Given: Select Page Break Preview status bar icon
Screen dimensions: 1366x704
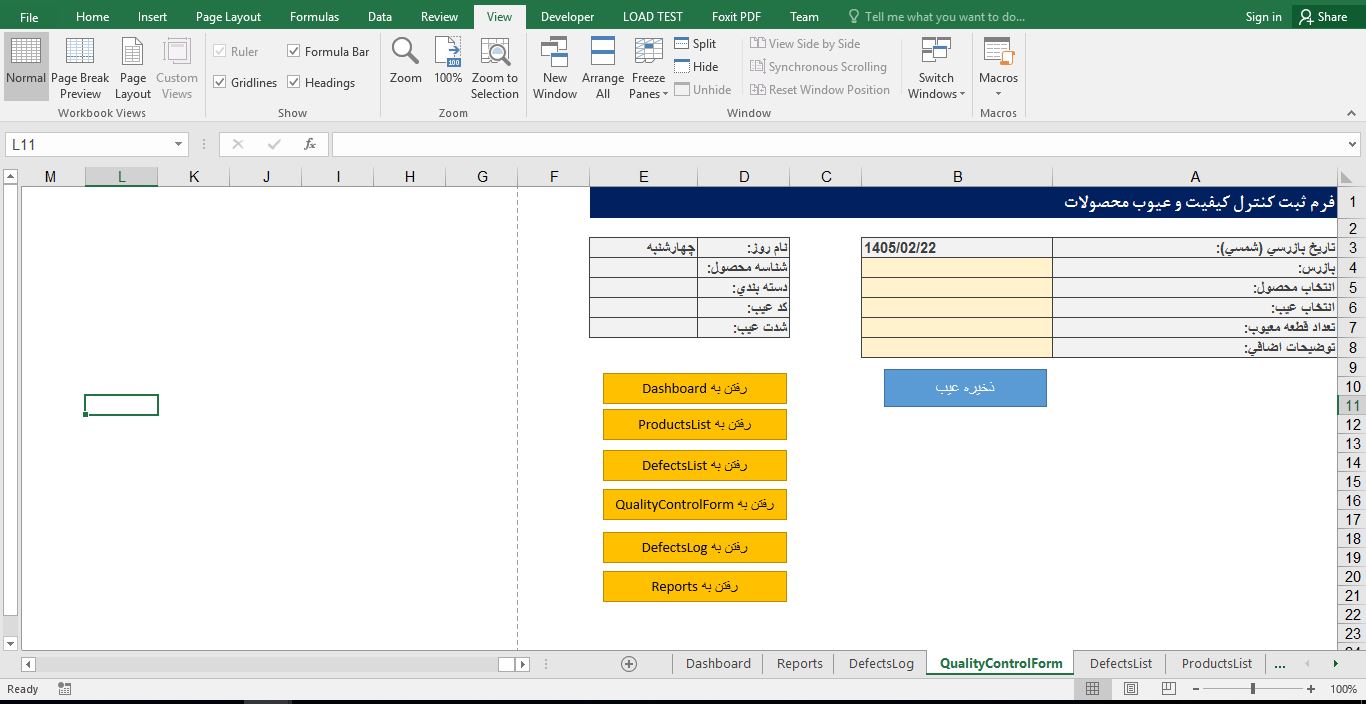Looking at the screenshot, I should pyautogui.click(x=1168, y=689).
